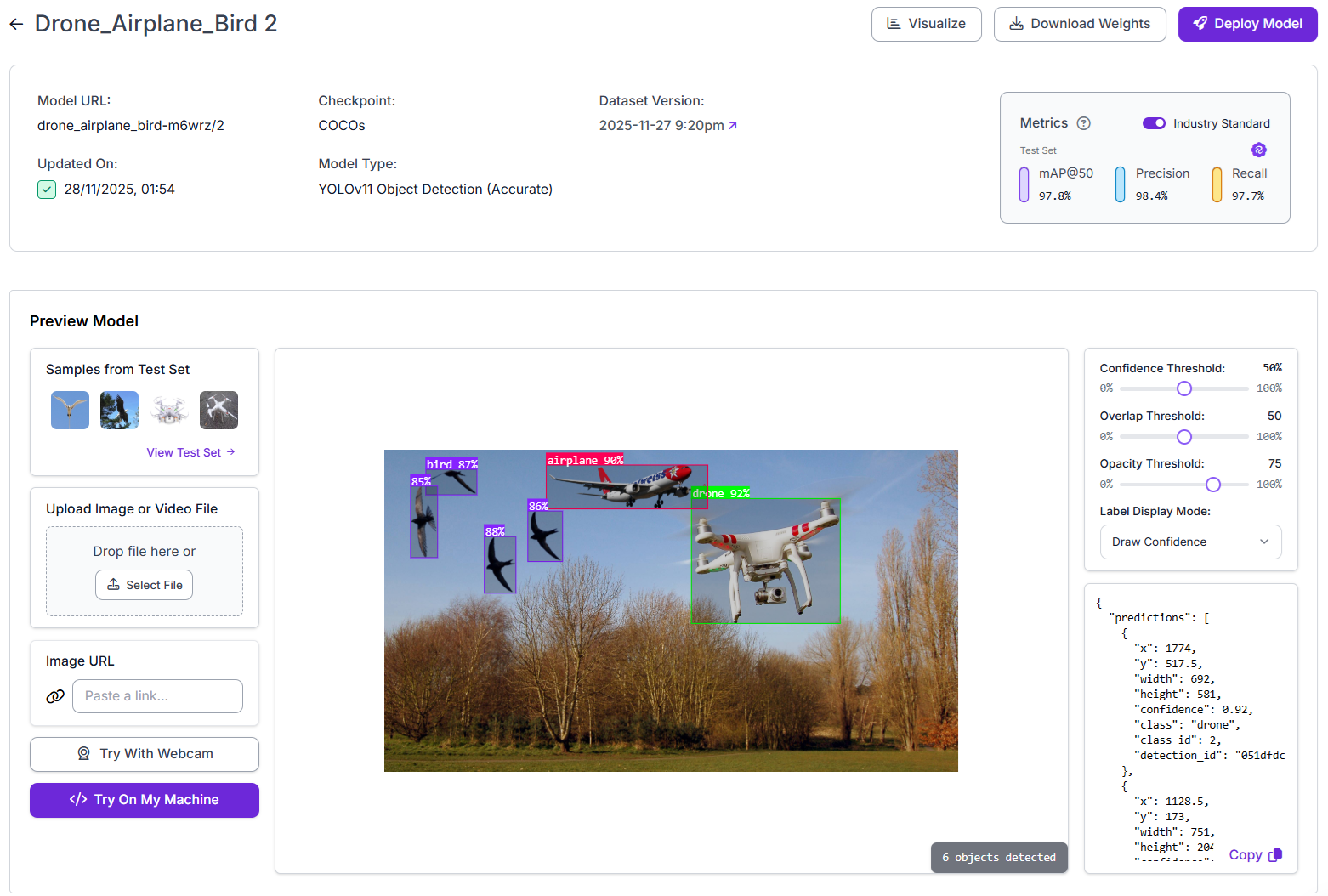Click Download Weights button
This screenshot has width=1328, height=896.
pyautogui.click(x=1080, y=24)
